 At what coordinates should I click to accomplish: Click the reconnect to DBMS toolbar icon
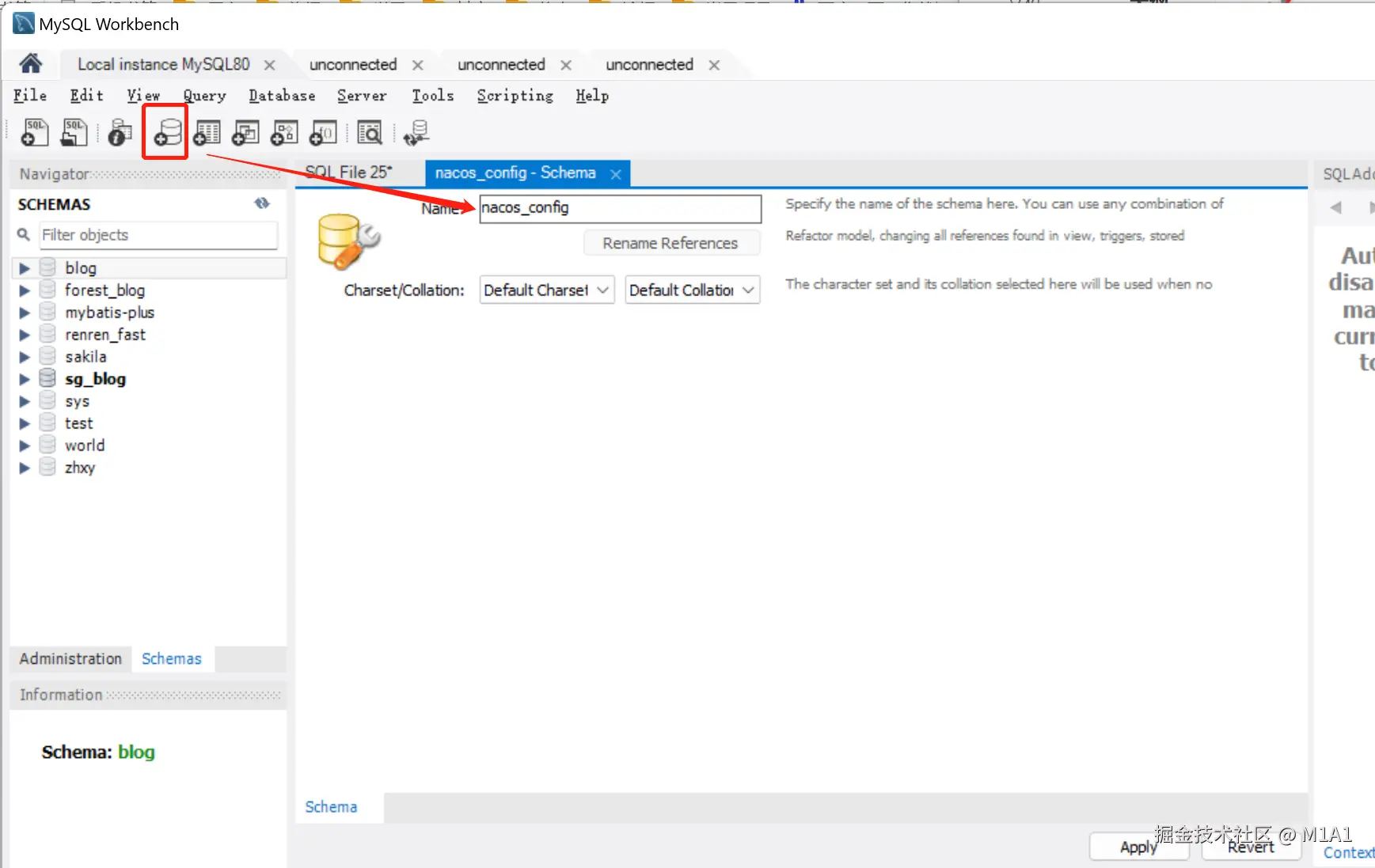click(x=416, y=132)
